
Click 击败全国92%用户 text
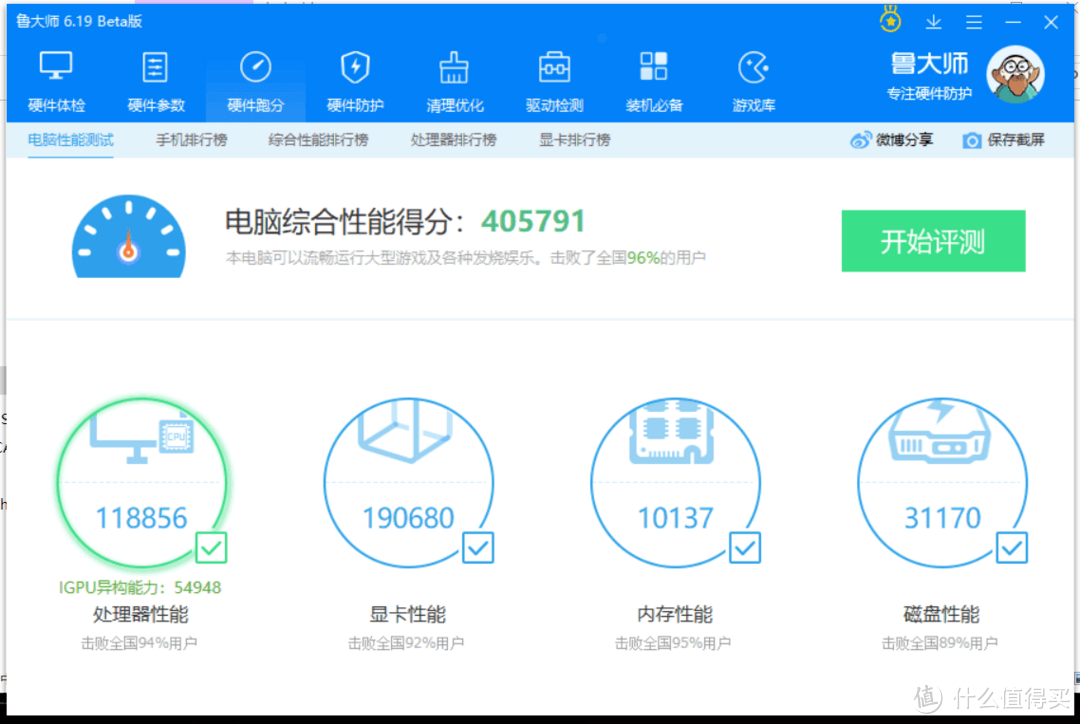pyautogui.click(x=406, y=643)
